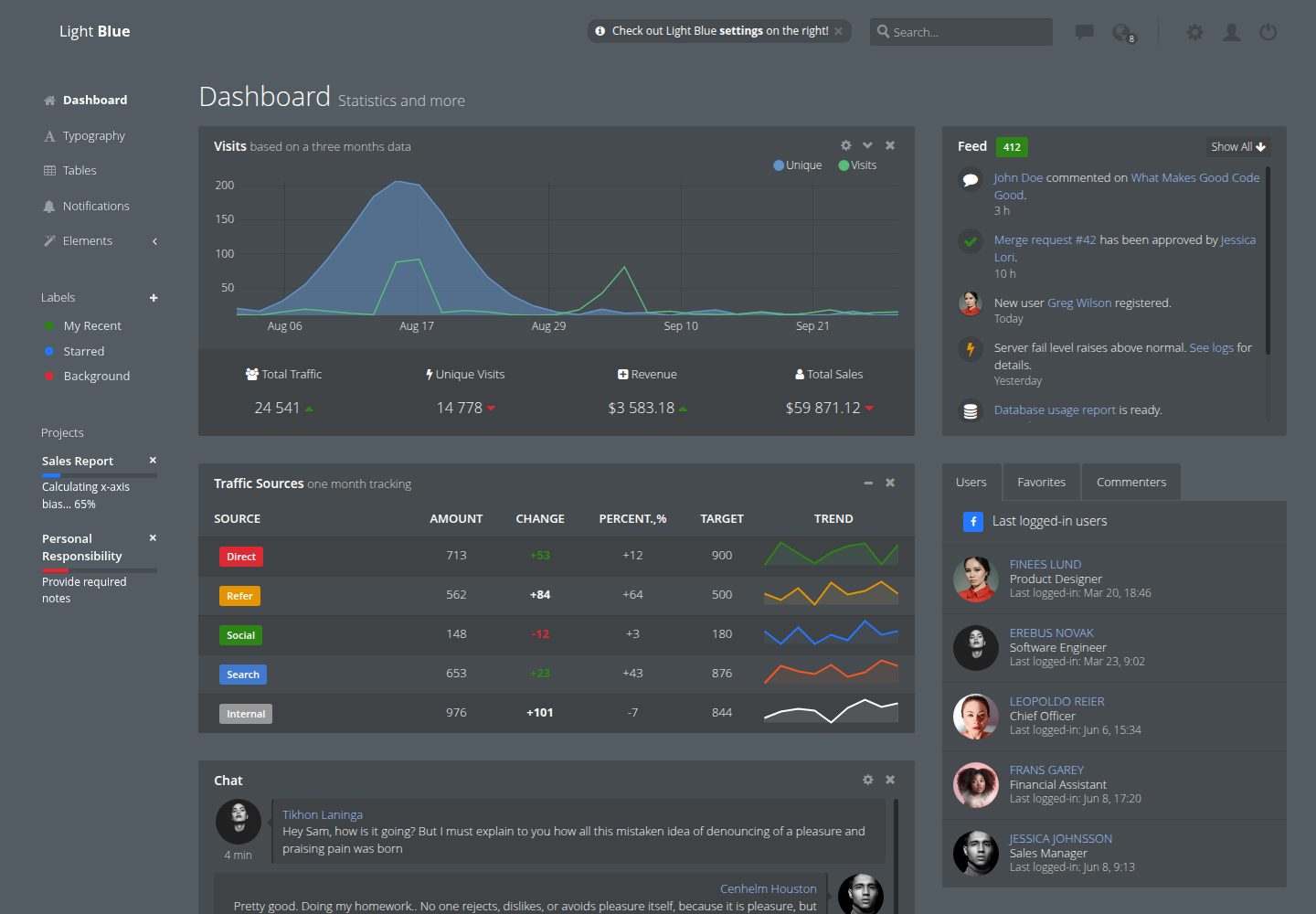Select the My Recent label
This screenshot has width=1316, height=914.
click(92, 326)
